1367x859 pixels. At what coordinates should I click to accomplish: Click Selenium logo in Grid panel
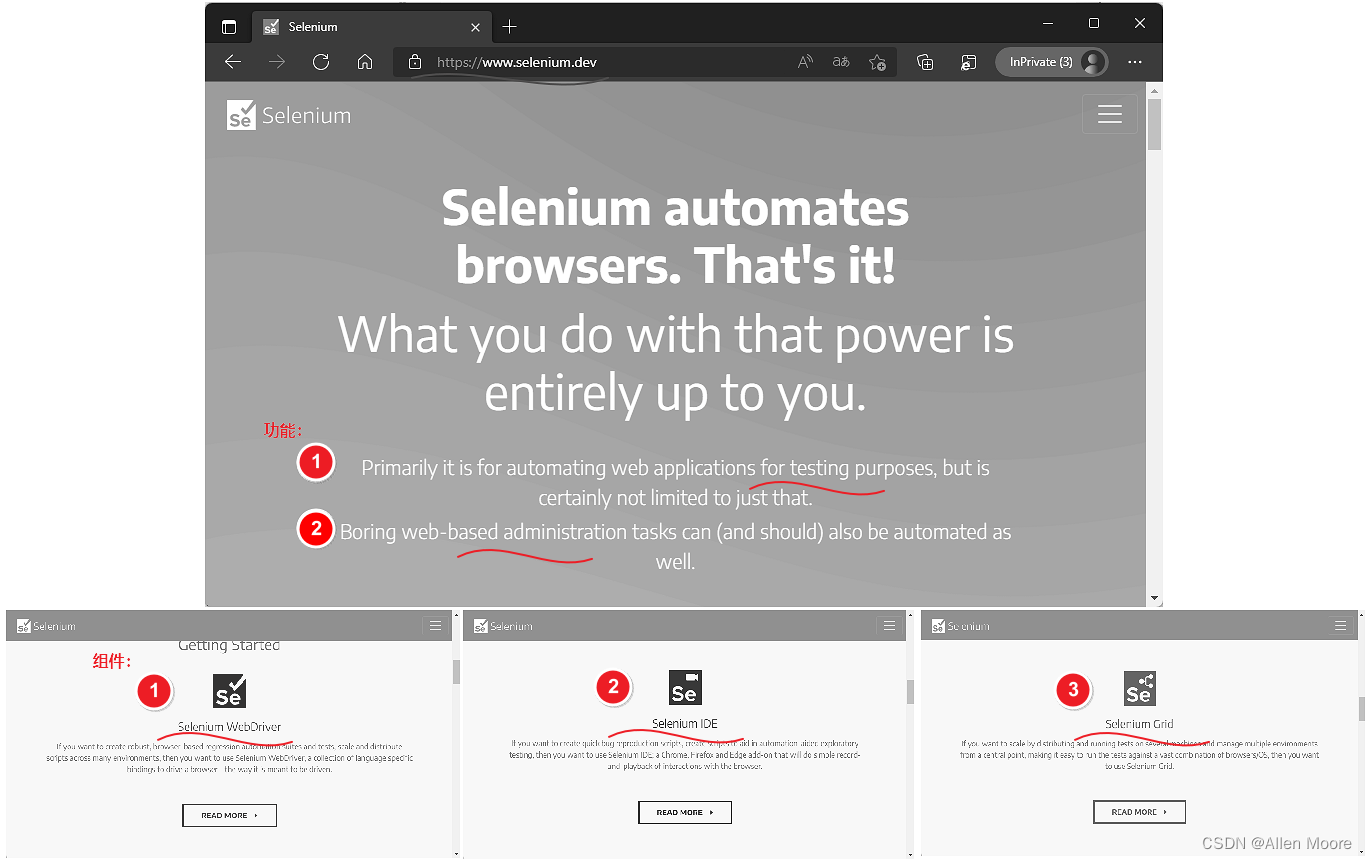(x=961, y=626)
